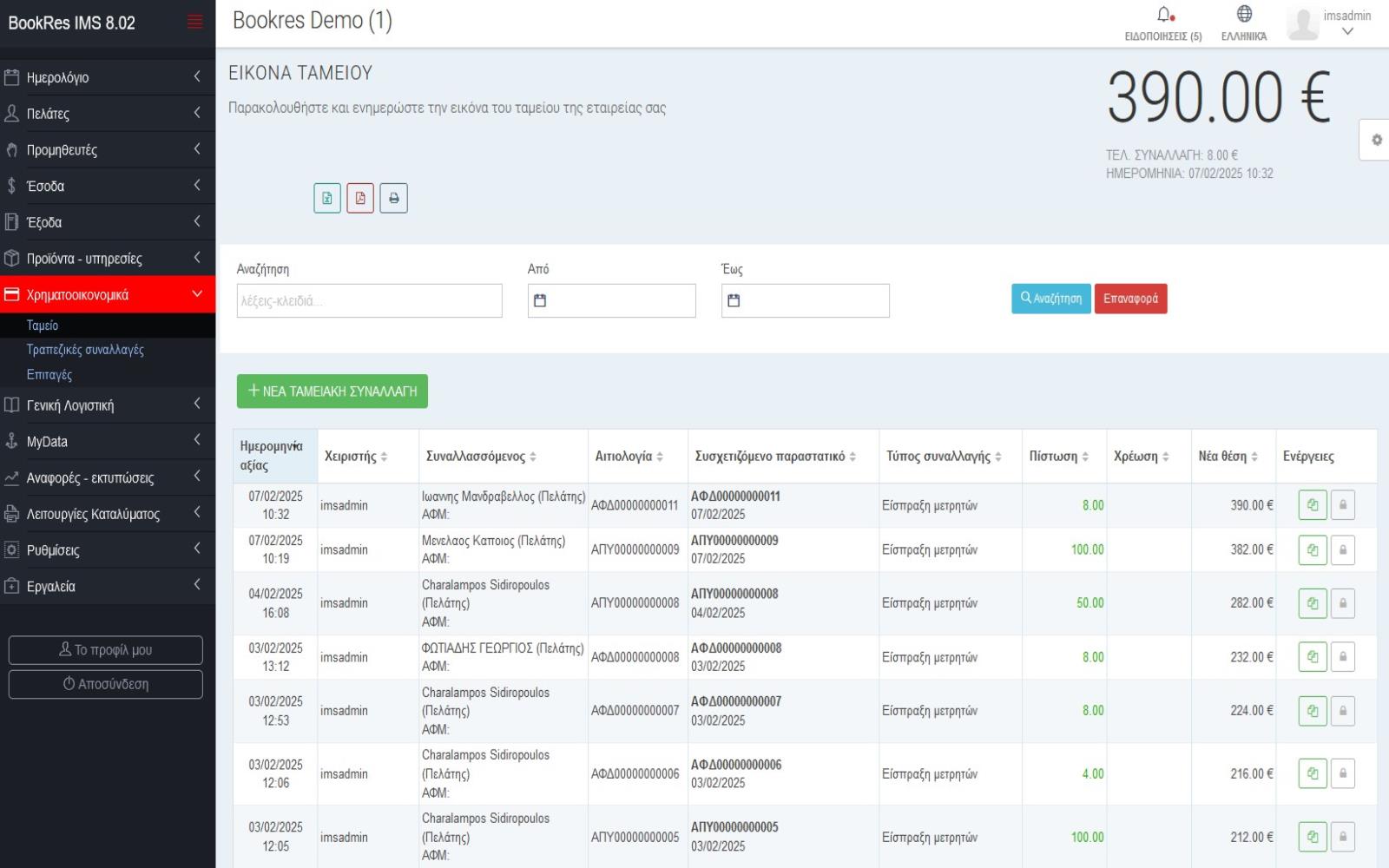The height and width of the screenshot is (868, 1389).
Task: Click the red Επαναφορά button
Action: [x=1130, y=299]
